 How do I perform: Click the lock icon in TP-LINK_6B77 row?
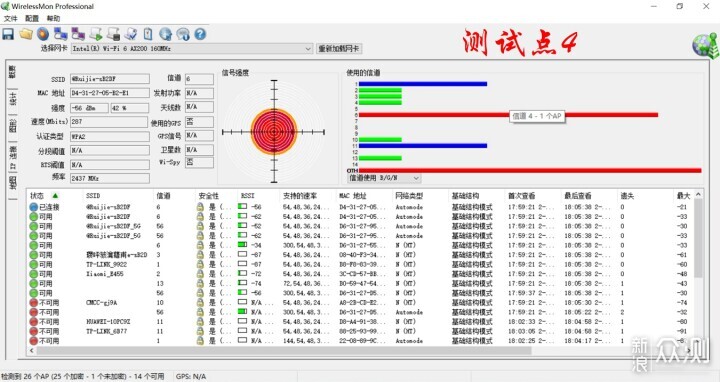pos(200,331)
